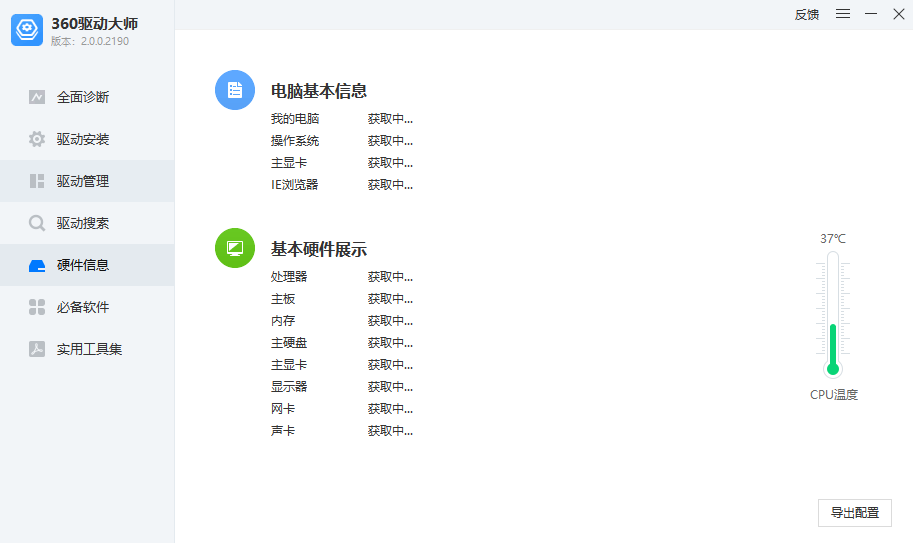Click the 版本: 2.0.0.2190 version text

pyautogui.click(x=90, y=41)
